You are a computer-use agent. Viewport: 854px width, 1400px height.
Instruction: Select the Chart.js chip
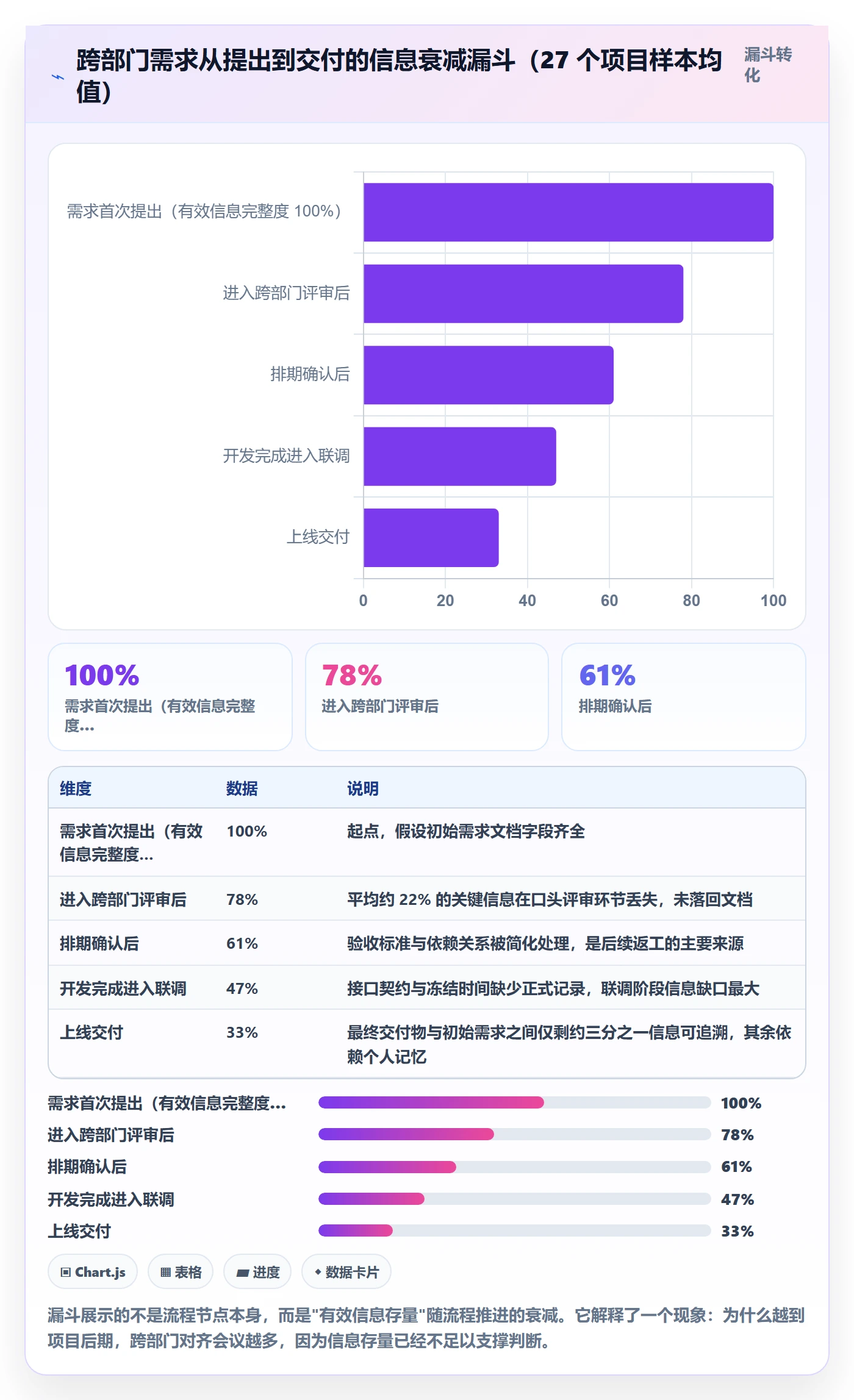[x=93, y=1272]
